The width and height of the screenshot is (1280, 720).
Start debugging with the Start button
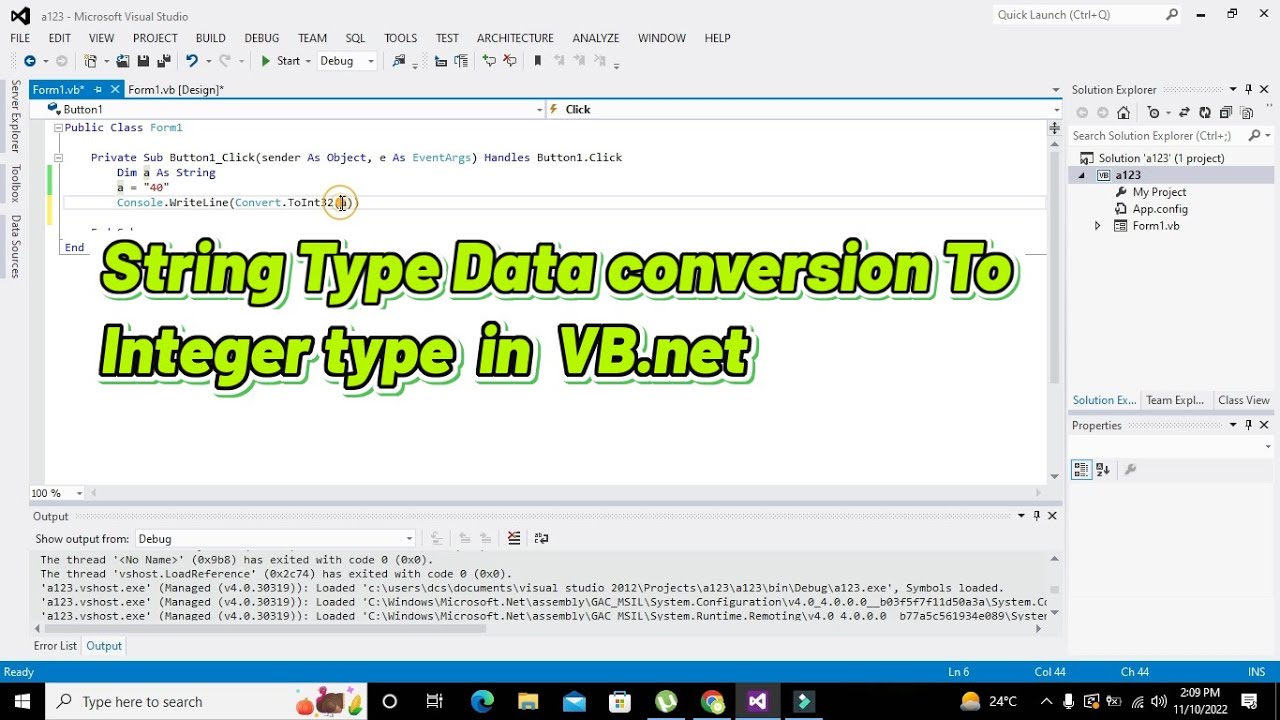[x=280, y=61]
